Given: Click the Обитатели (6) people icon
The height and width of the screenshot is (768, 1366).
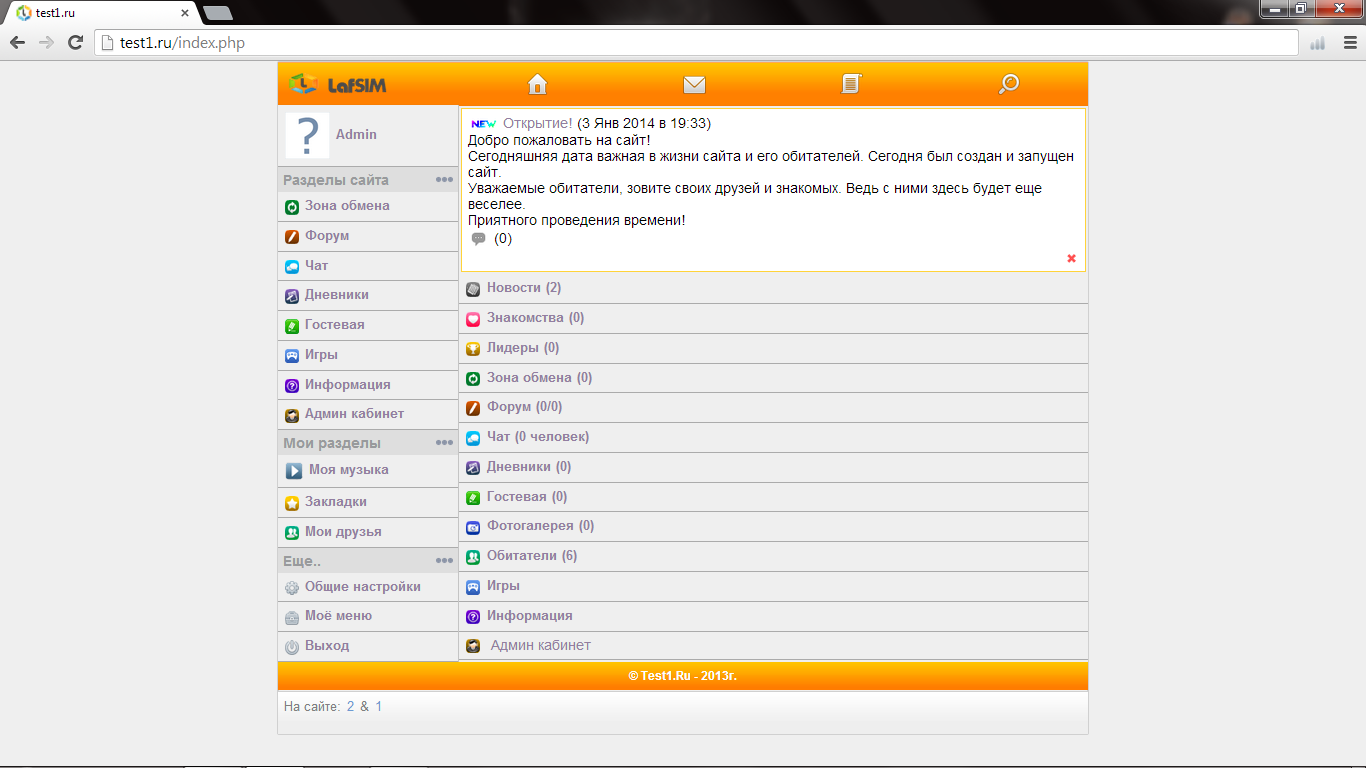Looking at the screenshot, I should [474, 557].
